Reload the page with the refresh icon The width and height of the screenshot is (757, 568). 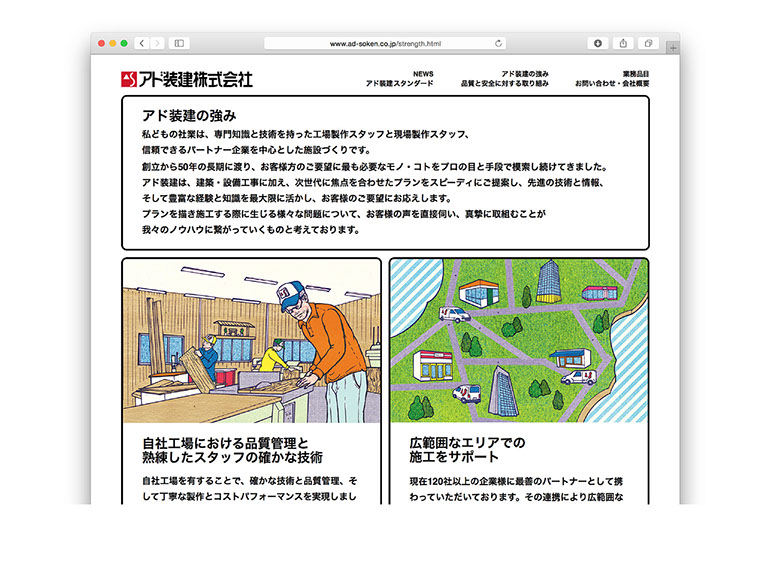[x=498, y=44]
